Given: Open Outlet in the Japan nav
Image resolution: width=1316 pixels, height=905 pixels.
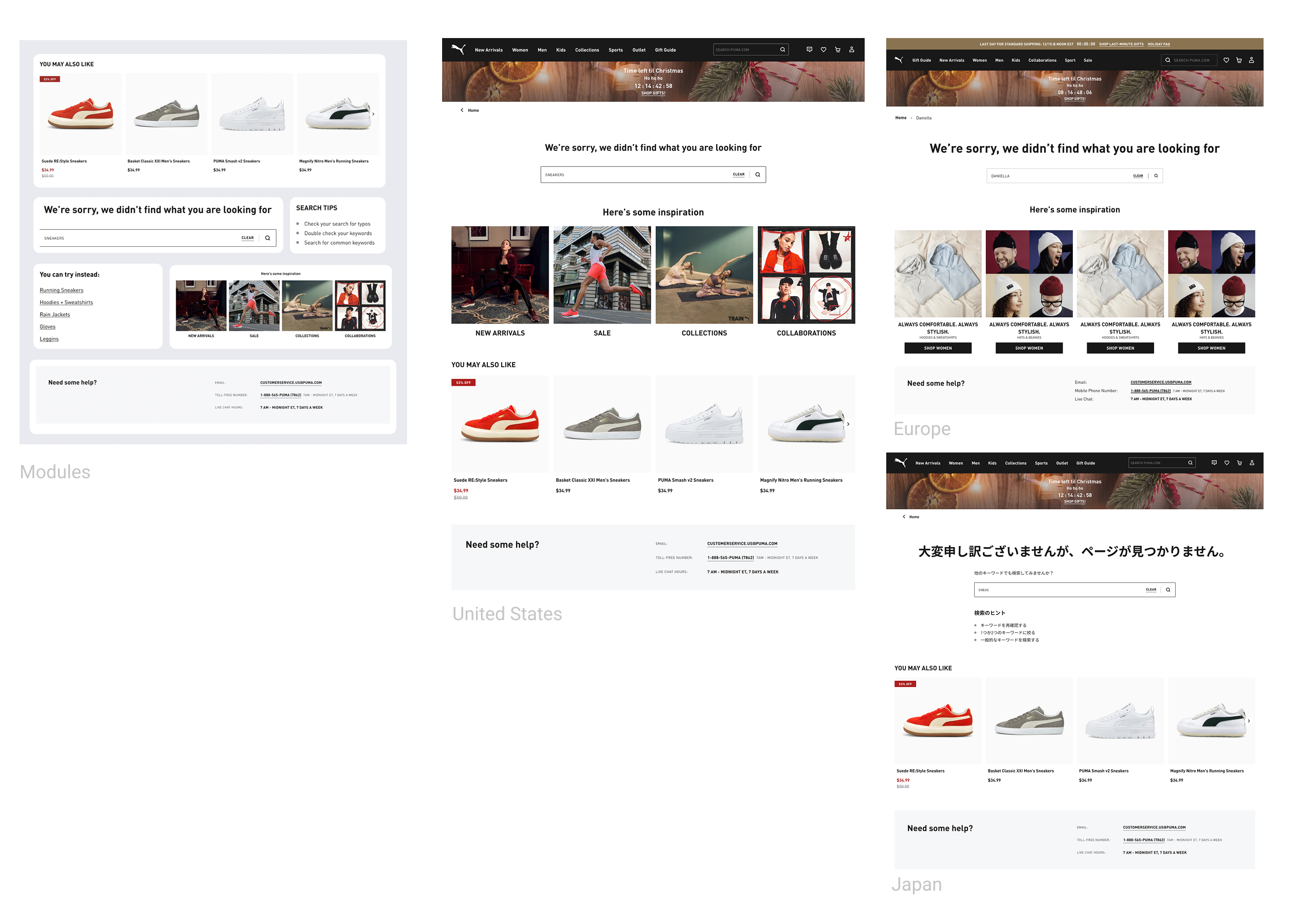Looking at the screenshot, I should point(1062,463).
